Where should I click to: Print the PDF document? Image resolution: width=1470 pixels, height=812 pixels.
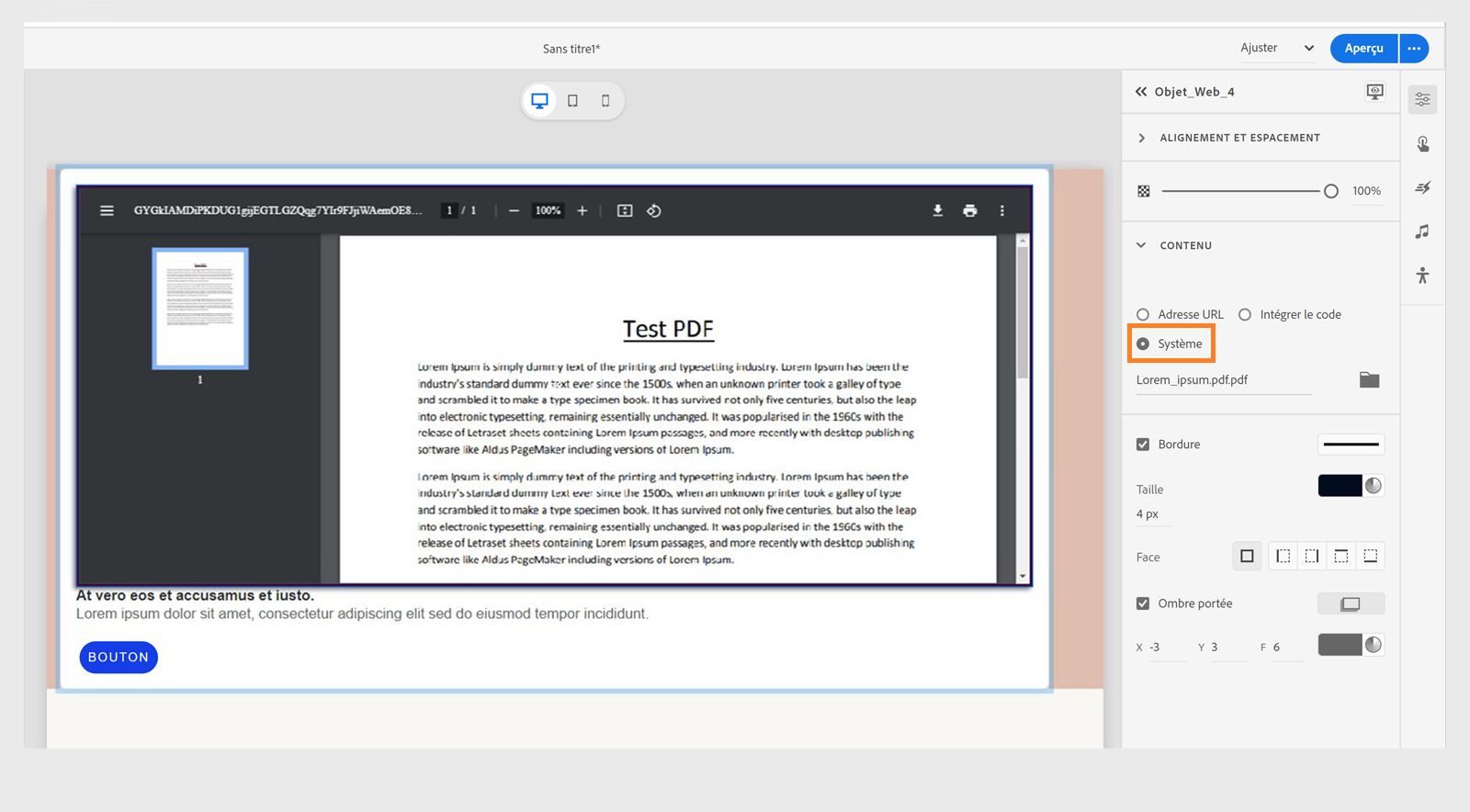click(x=969, y=210)
